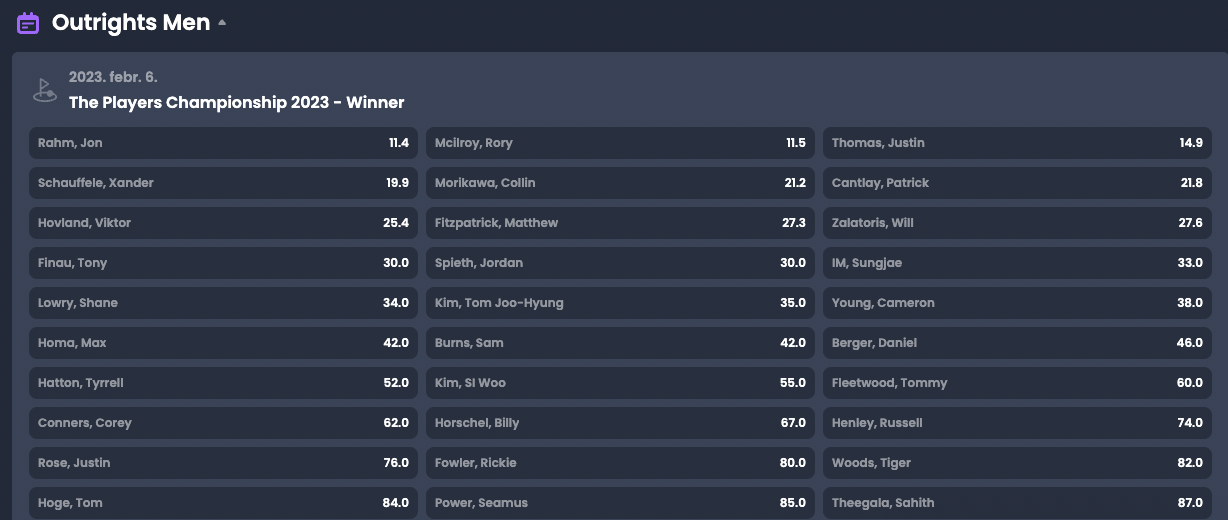This screenshot has height=520, width=1228.
Task: Choose Schauffele, Xander odds 19.9
Action: pos(223,183)
